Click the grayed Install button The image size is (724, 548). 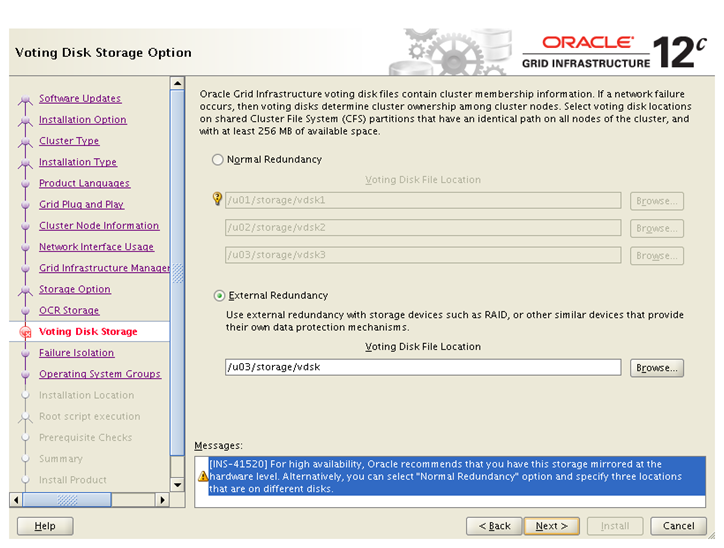pos(615,526)
